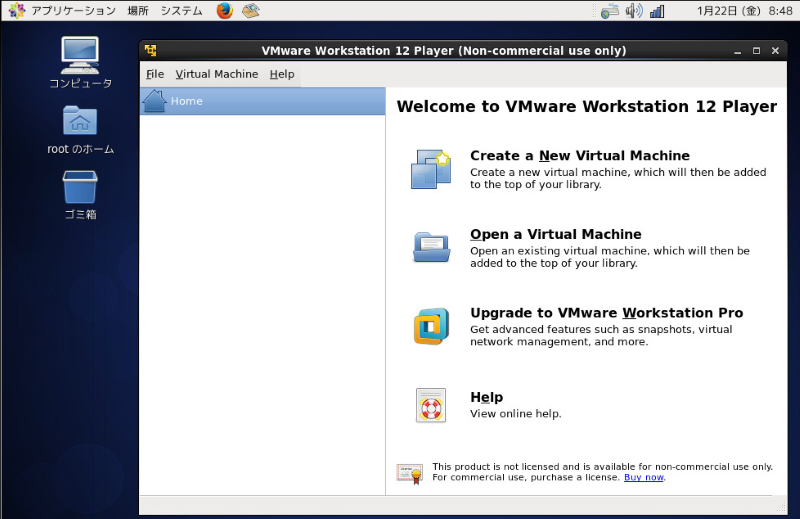The width and height of the screenshot is (800, 519).
Task: Click the VMware window title bar icon
Action: point(151,50)
